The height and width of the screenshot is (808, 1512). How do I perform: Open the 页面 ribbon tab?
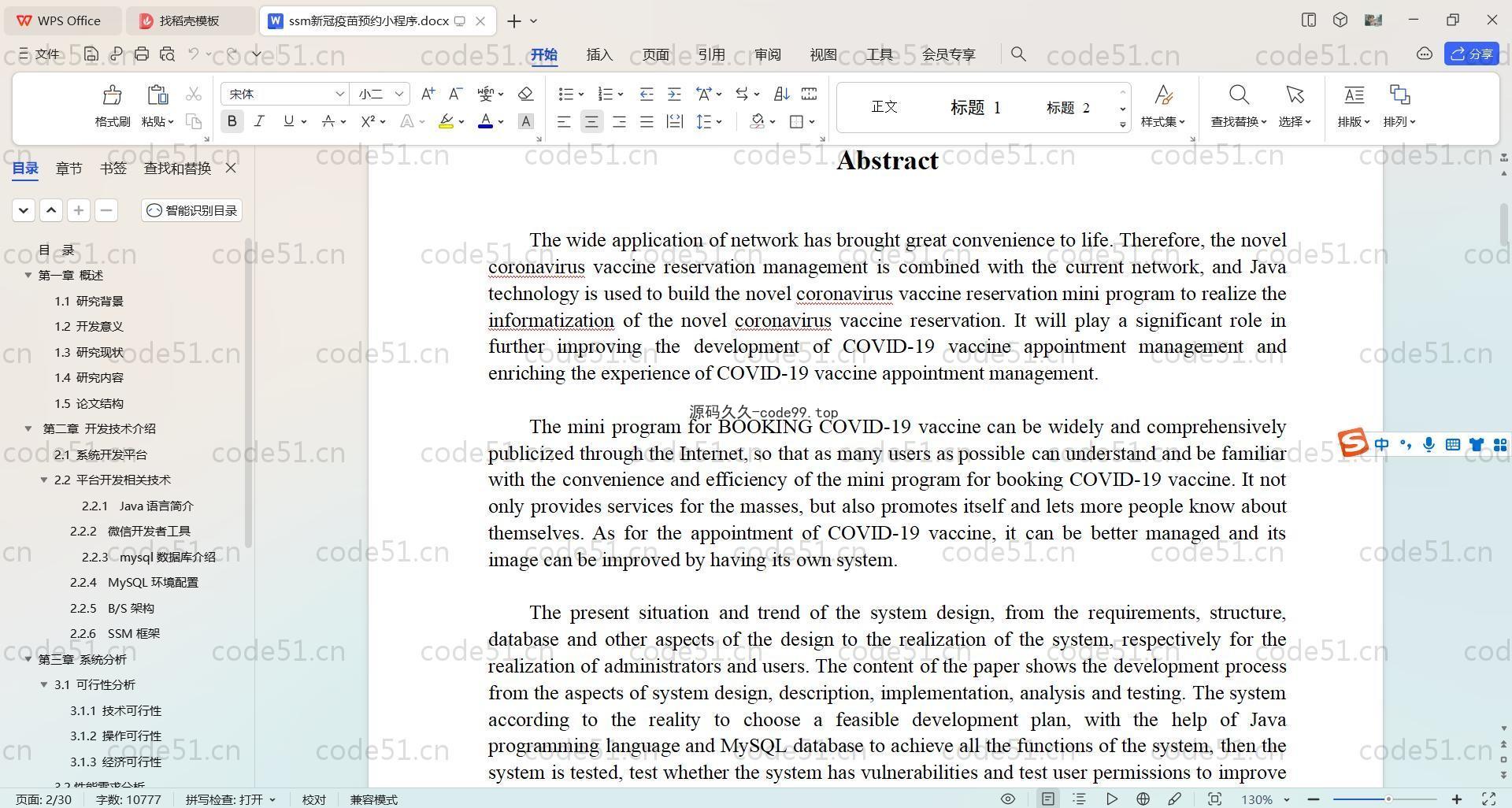655,54
